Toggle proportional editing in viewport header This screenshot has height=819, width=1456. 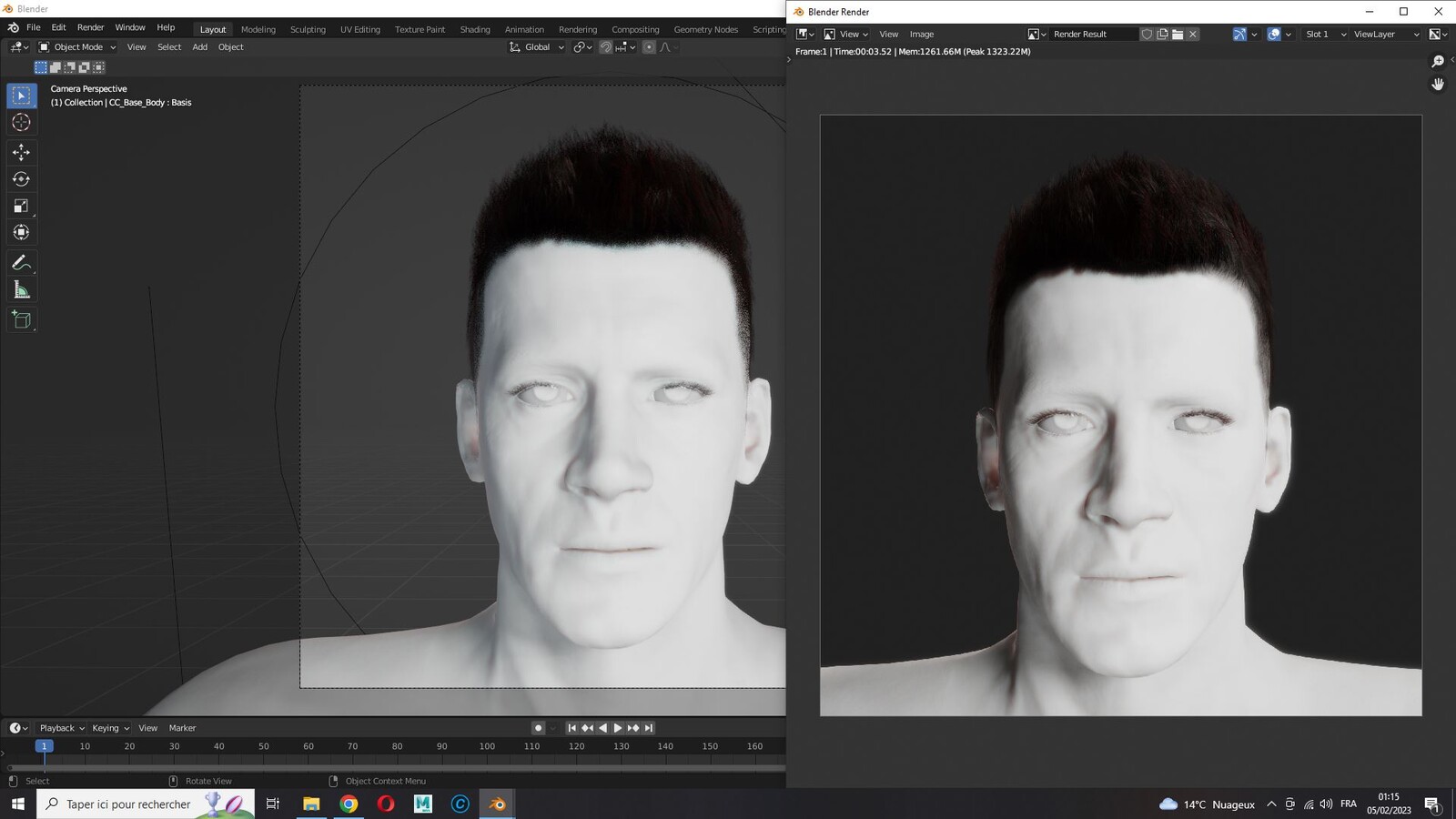click(649, 47)
